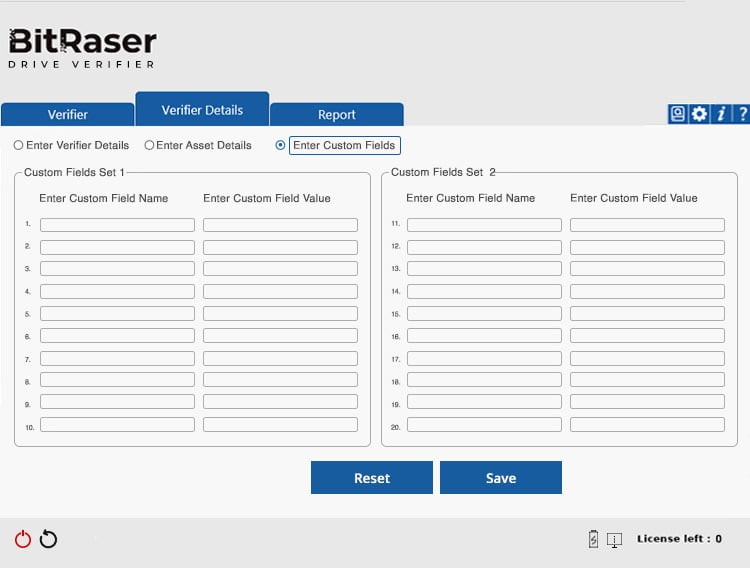Click the Save button

point(501,478)
